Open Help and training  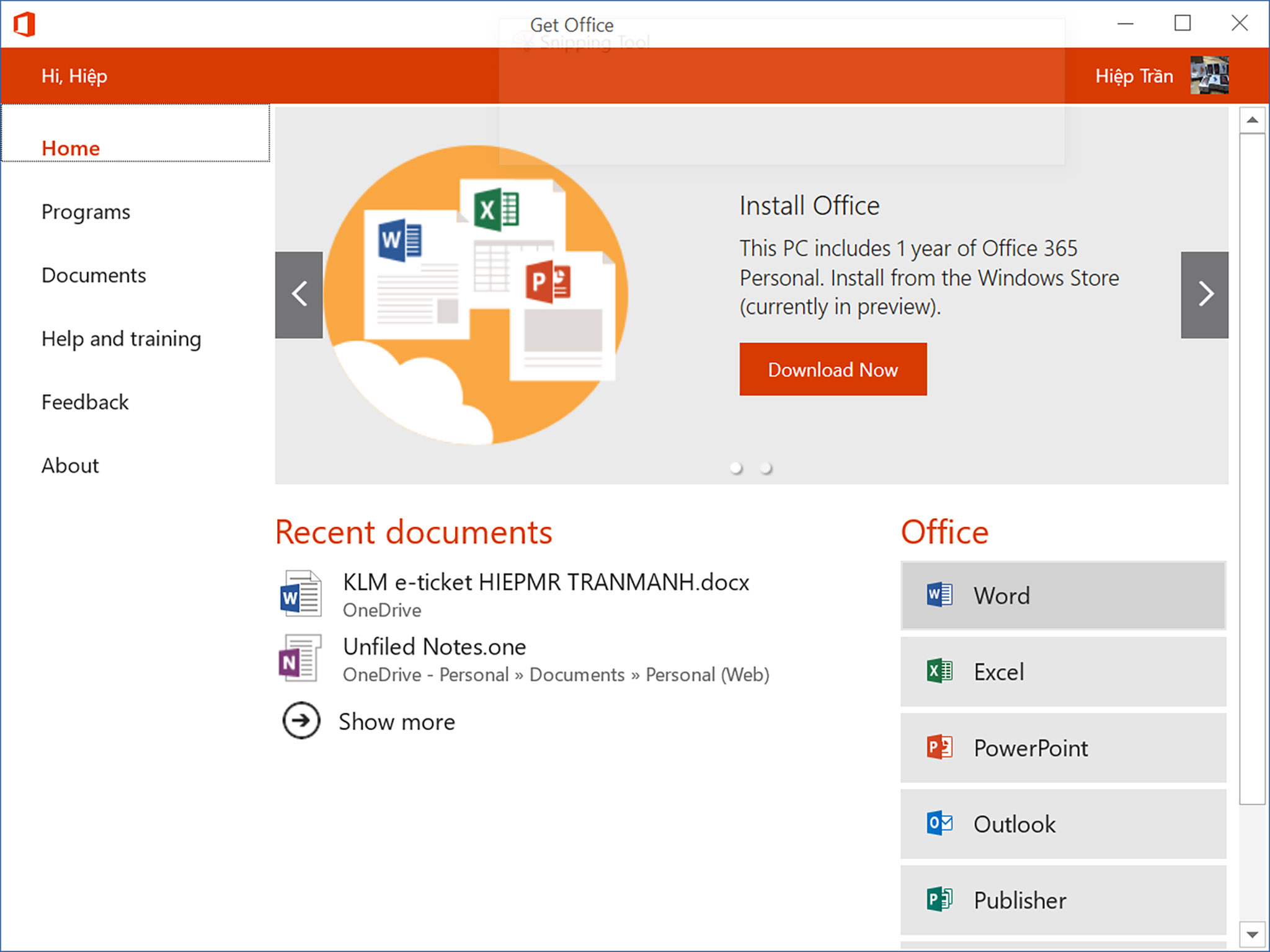122,339
